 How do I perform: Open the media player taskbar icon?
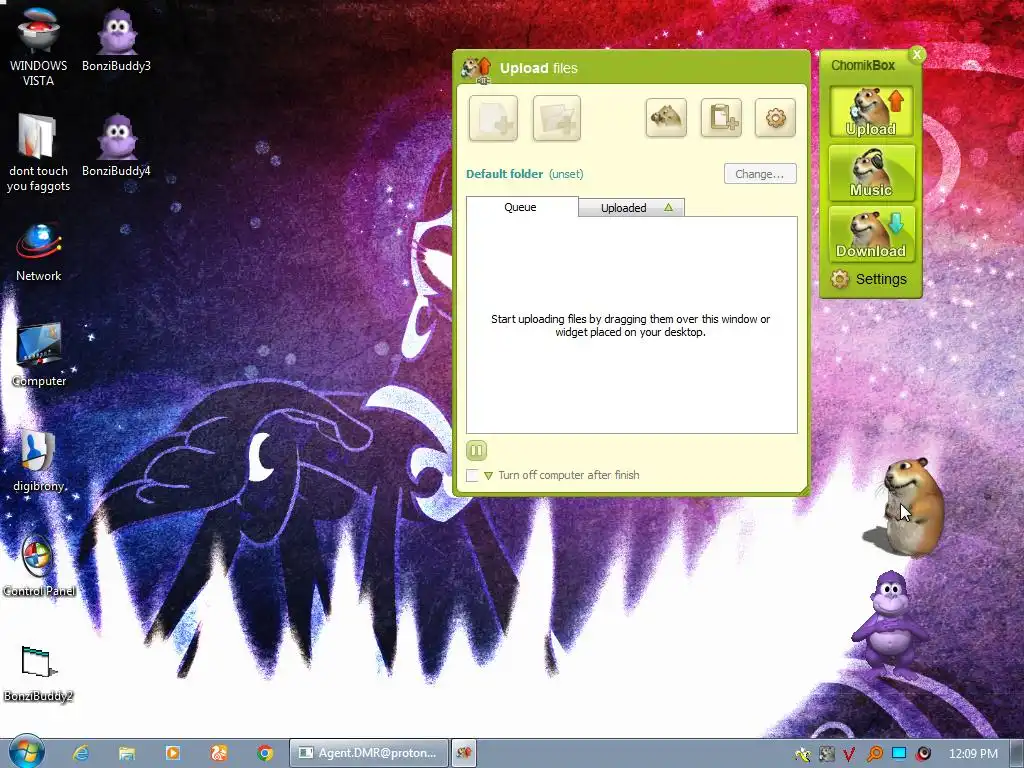(173, 753)
